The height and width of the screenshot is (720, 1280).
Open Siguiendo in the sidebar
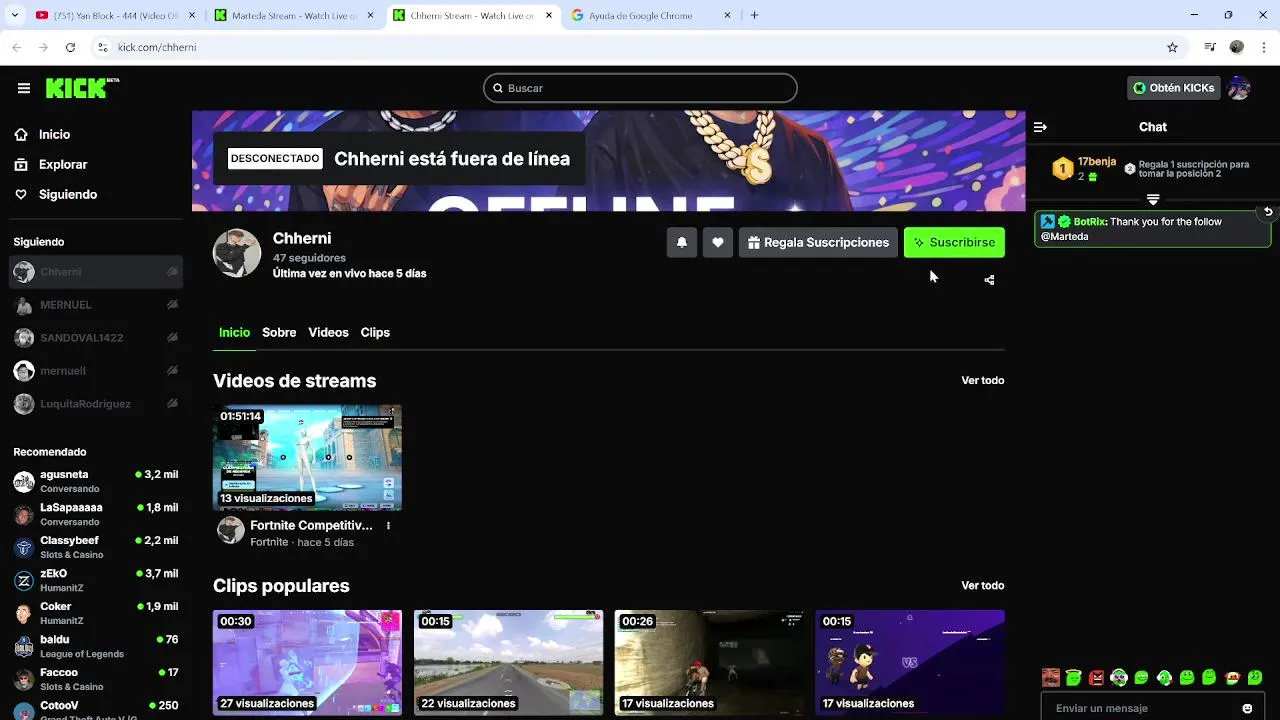coord(68,194)
